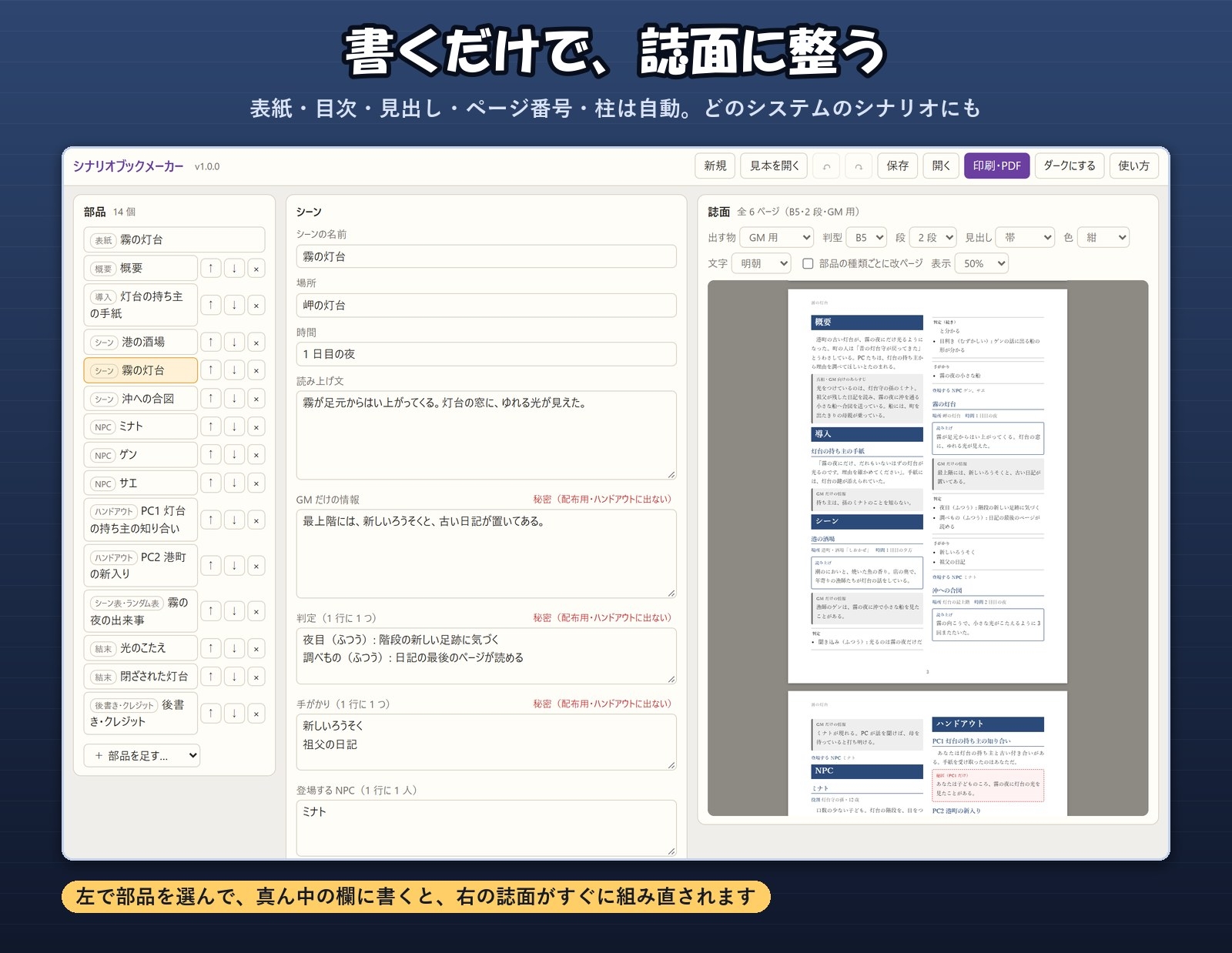Screen dimensions: 1232x953
Task: Open the 段 2段 dropdown
Action: [x=932, y=238]
